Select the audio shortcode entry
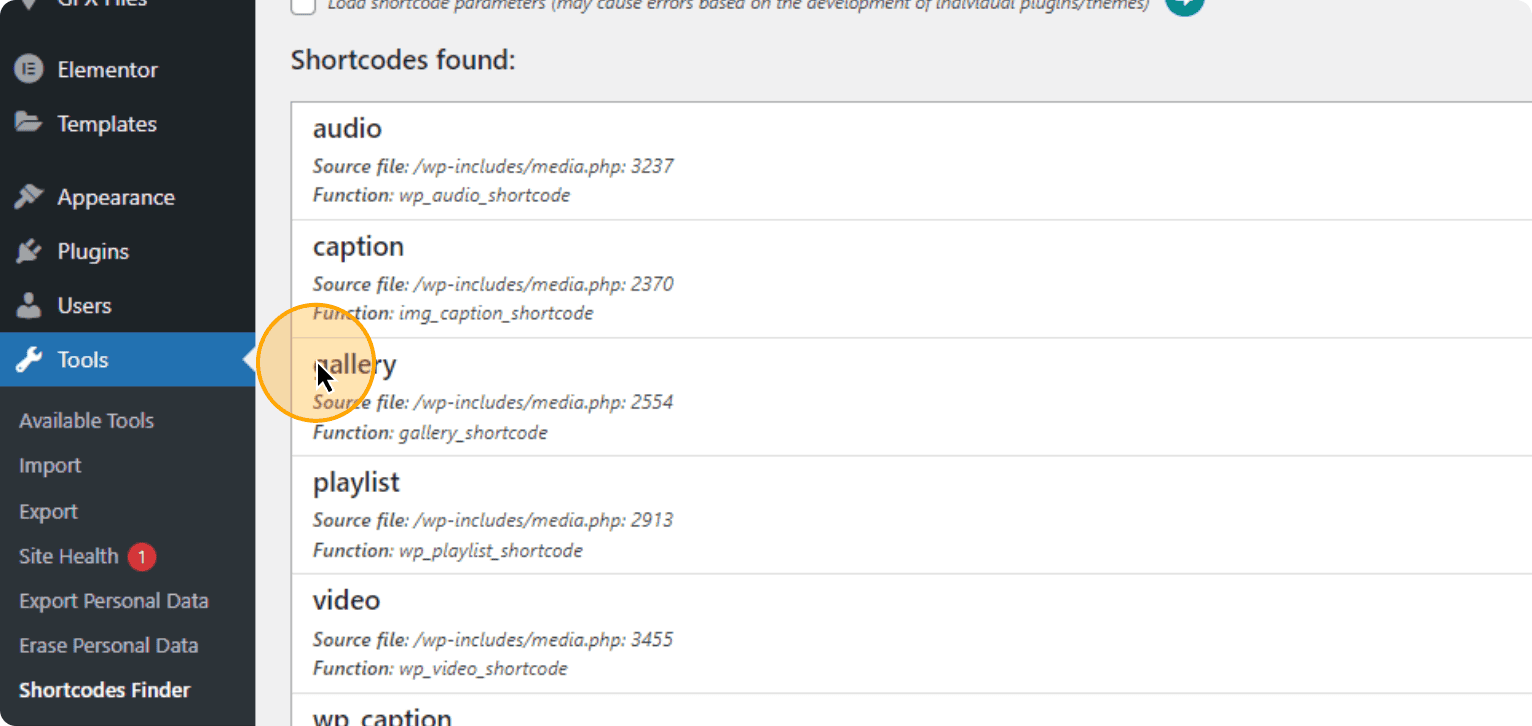The width and height of the screenshot is (1532, 726). click(x=911, y=161)
